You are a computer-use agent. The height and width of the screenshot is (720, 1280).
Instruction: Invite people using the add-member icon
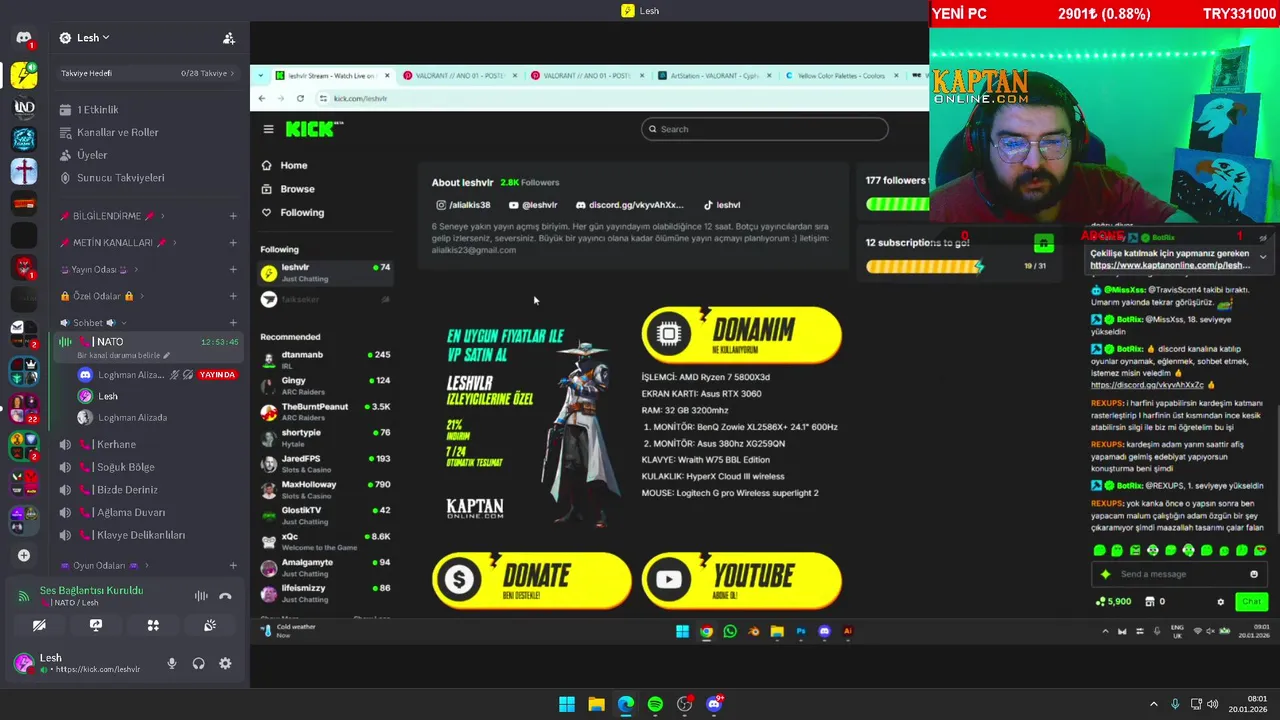pyautogui.click(x=229, y=38)
